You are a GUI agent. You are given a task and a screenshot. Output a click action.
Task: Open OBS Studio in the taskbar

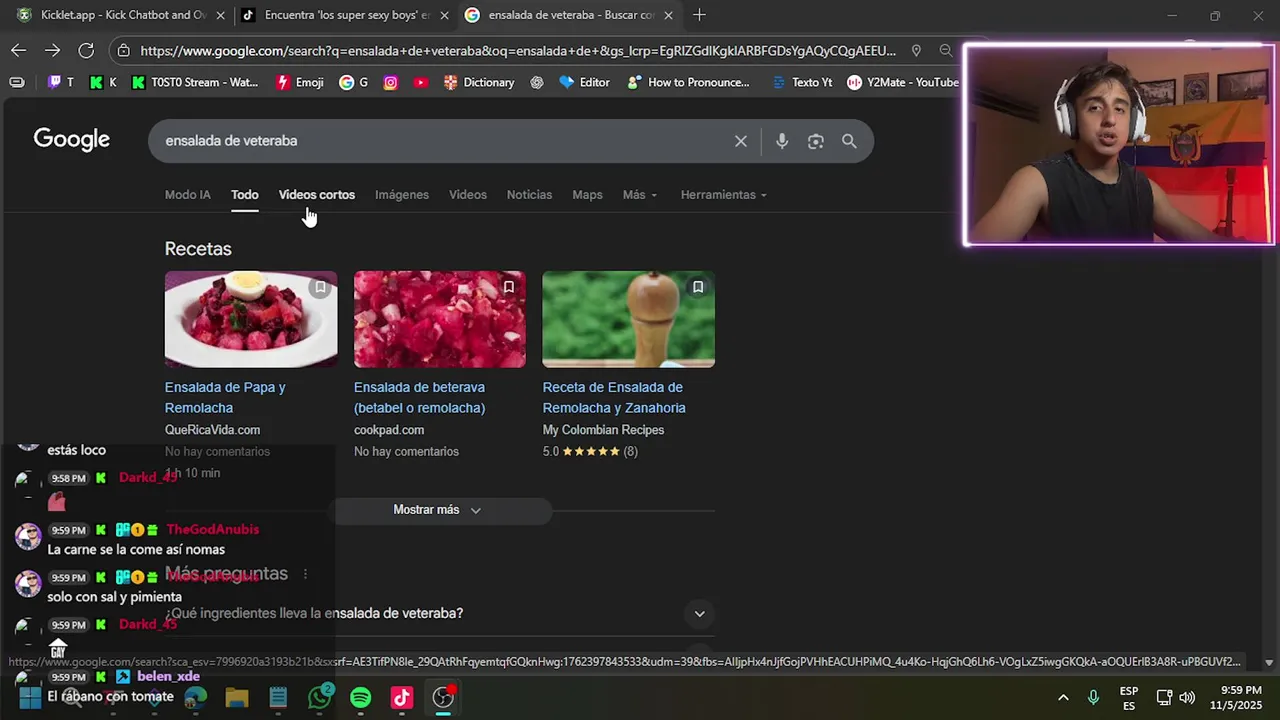tap(443, 697)
